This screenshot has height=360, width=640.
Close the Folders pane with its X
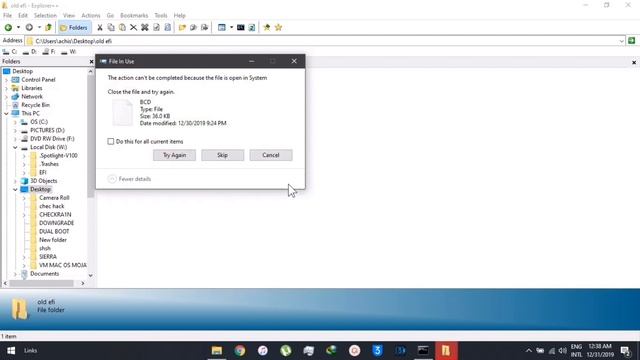pyautogui.click(x=91, y=62)
